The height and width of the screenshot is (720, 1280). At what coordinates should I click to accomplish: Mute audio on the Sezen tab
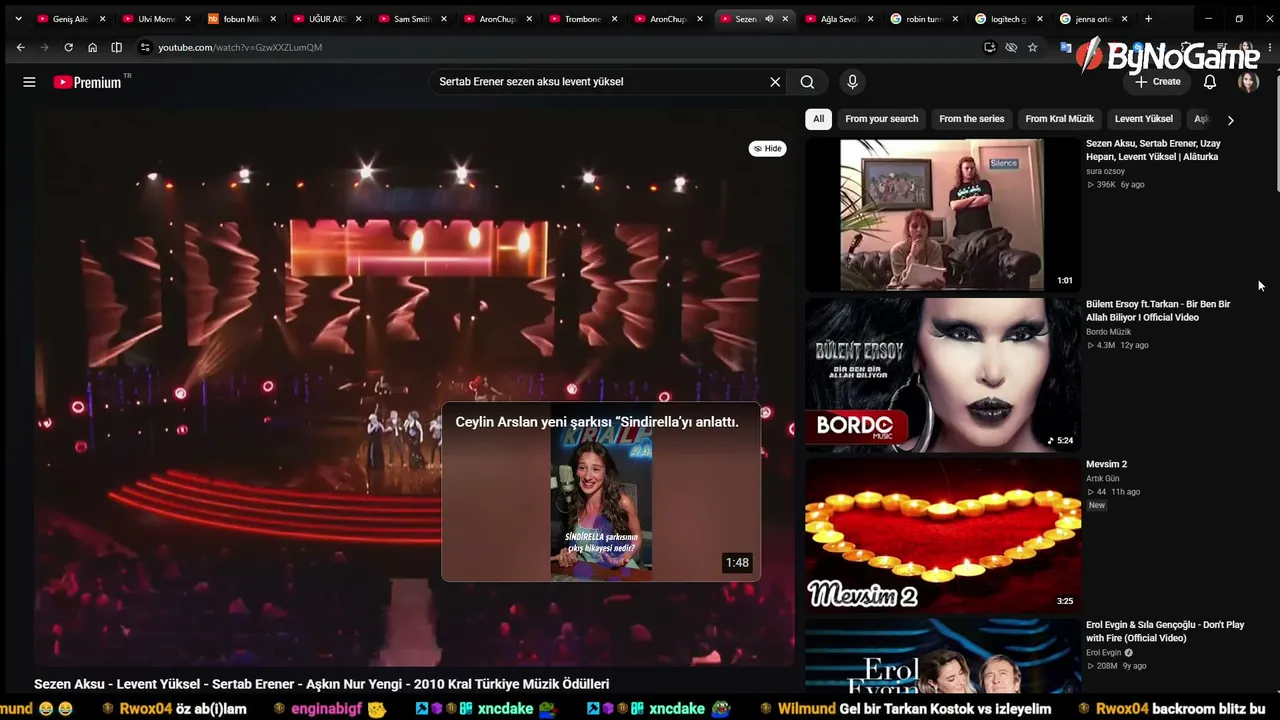pos(769,19)
